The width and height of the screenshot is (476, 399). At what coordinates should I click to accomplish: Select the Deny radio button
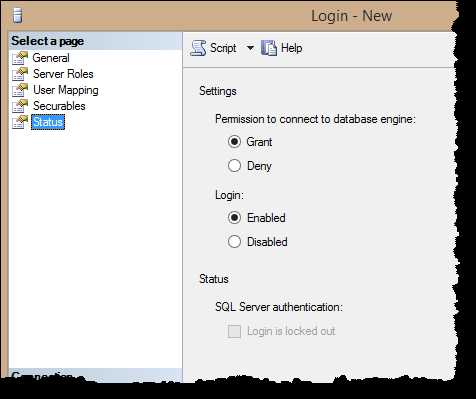(x=234, y=166)
